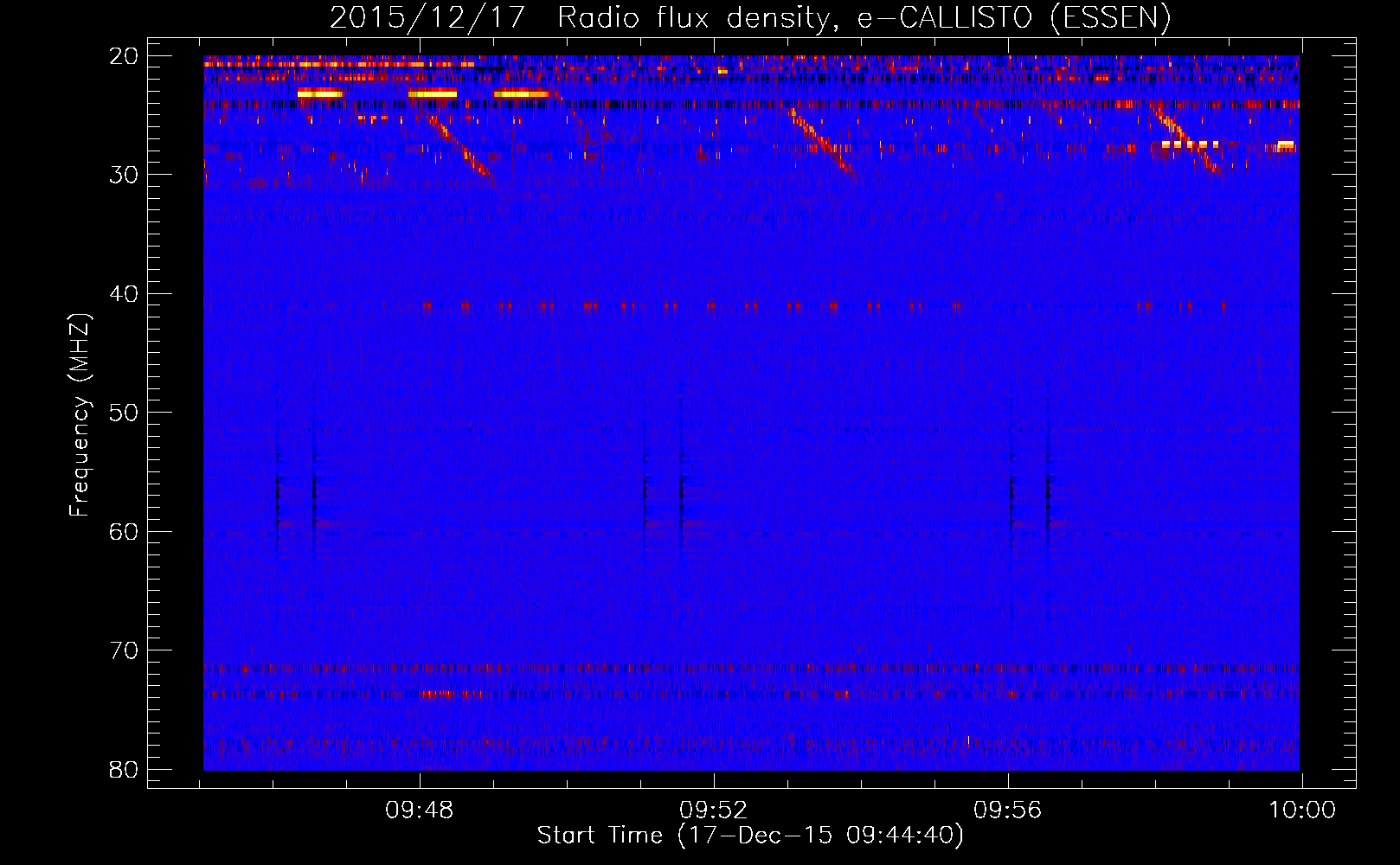Screen dimensions: 1400x865
Task: Click the plot title '2015/12/17 Radio flux density'
Action: pos(749,17)
